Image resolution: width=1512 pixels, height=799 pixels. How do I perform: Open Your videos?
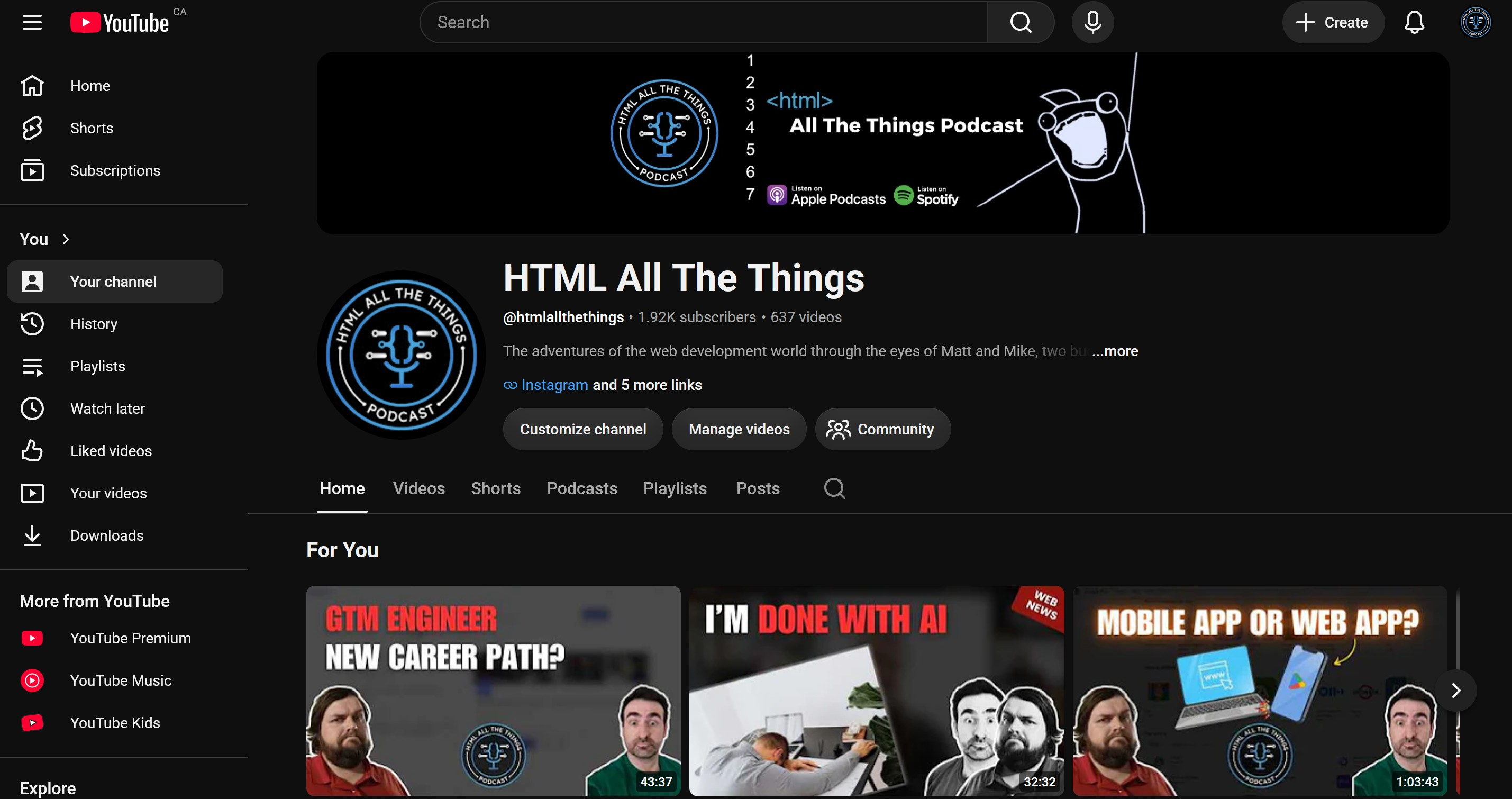[x=114, y=493]
